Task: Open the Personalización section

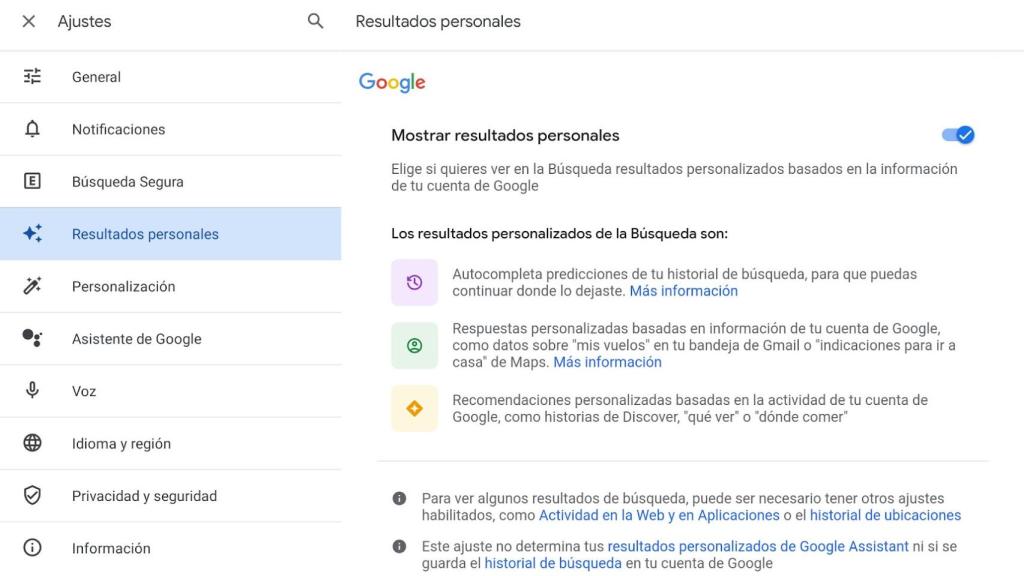Action: click(x=170, y=286)
